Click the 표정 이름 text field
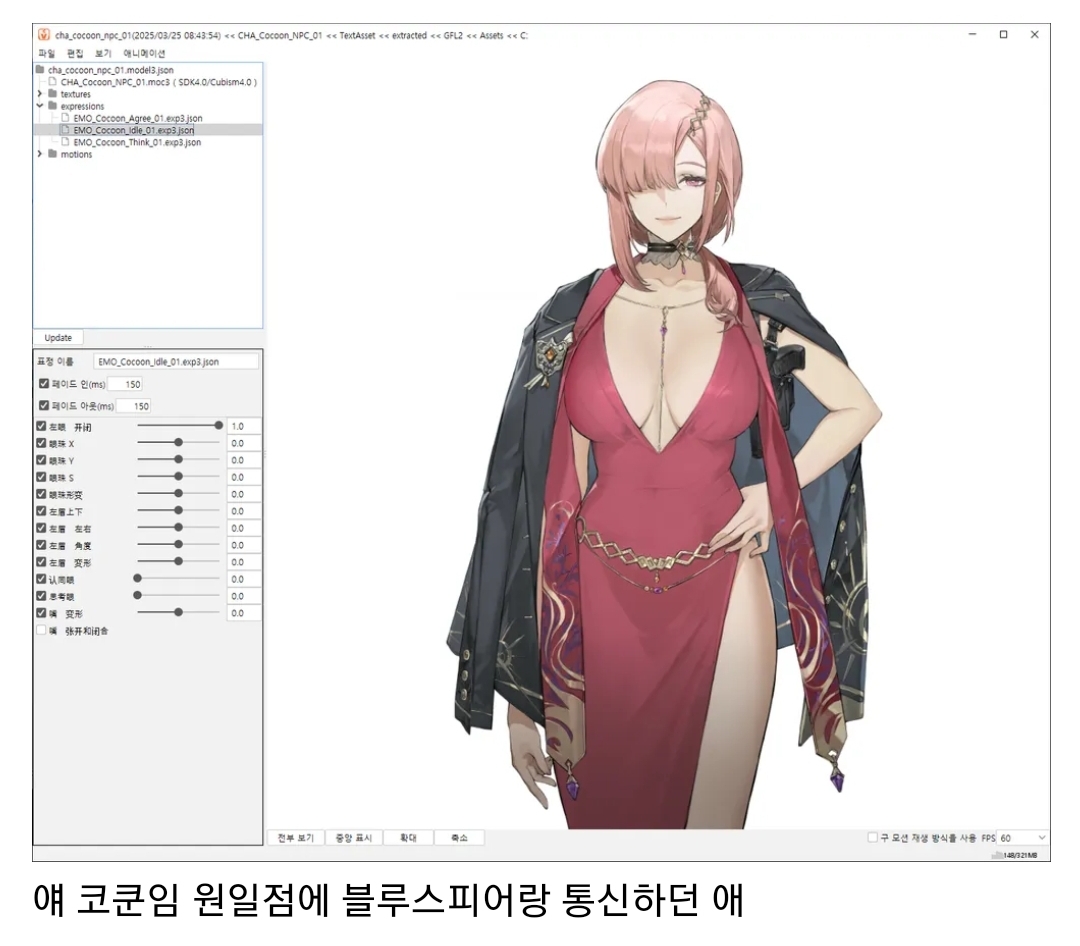The image size is (1080, 946). click(x=176, y=361)
